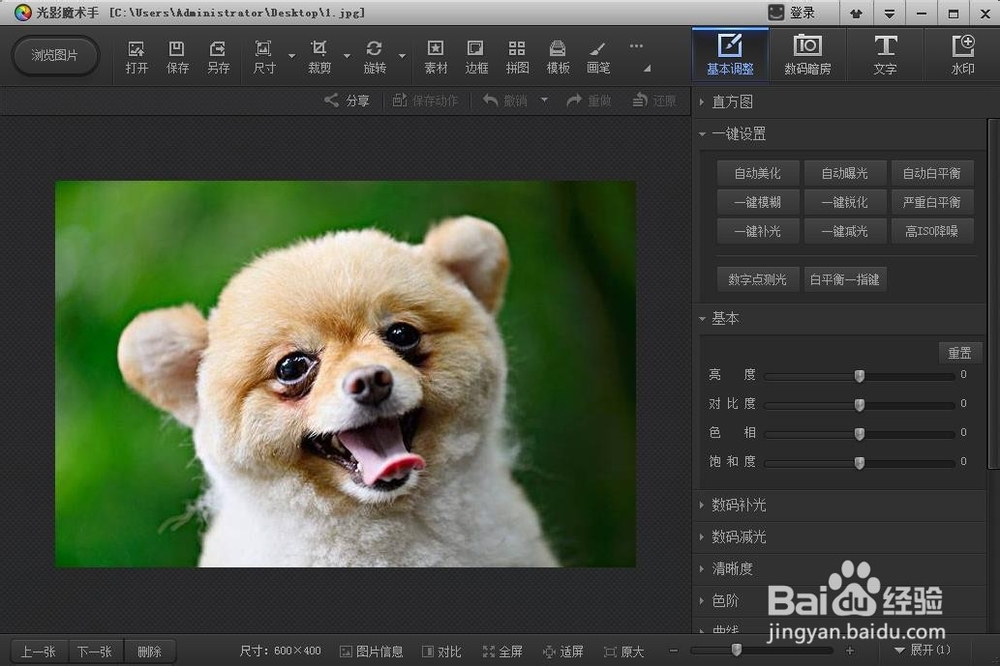Switch to the 水印 watermark tab
The height and width of the screenshot is (666, 1000).
pos(962,55)
